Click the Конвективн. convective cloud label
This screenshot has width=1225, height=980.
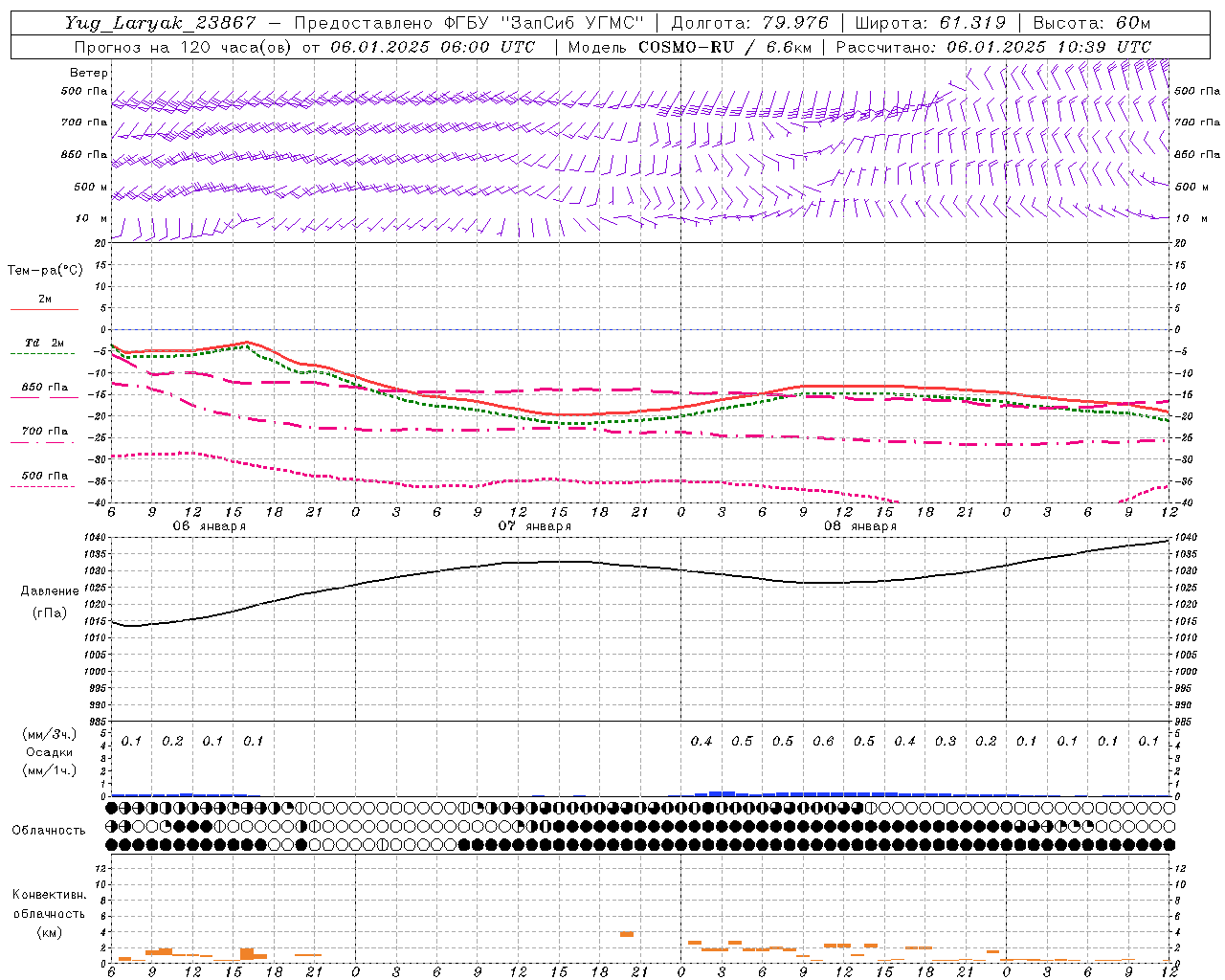coord(49,895)
